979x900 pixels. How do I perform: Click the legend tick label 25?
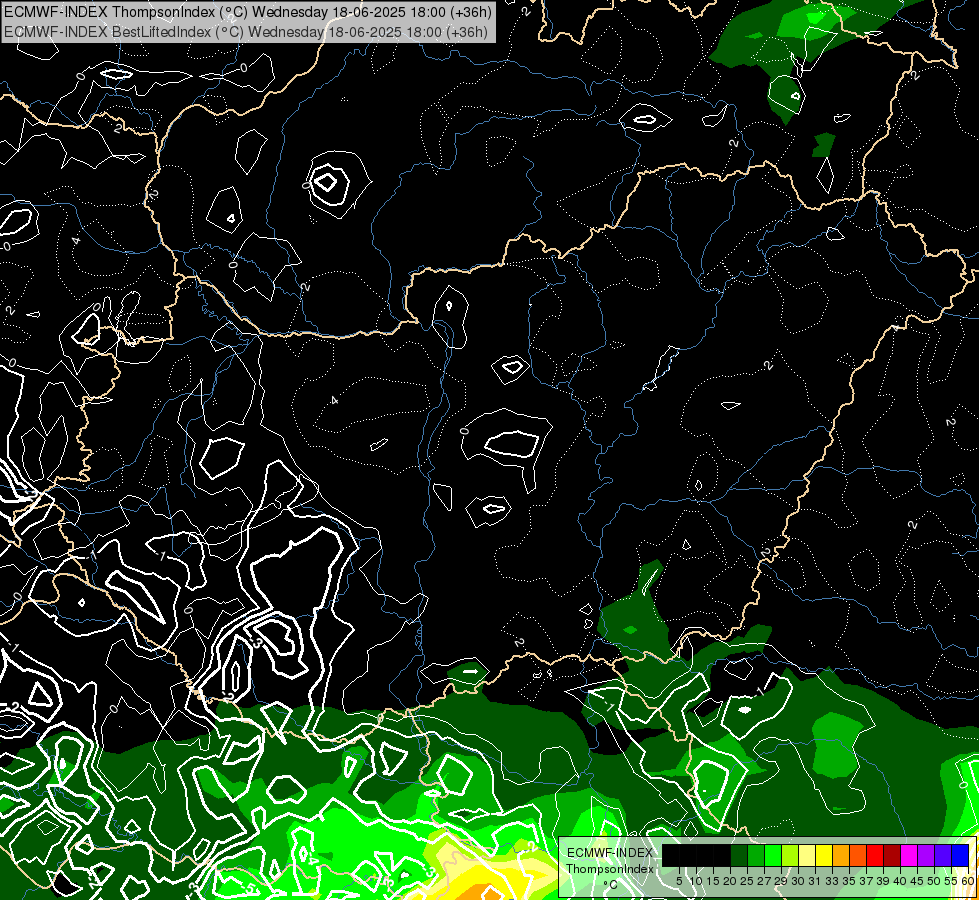click(x=747, y=881)
